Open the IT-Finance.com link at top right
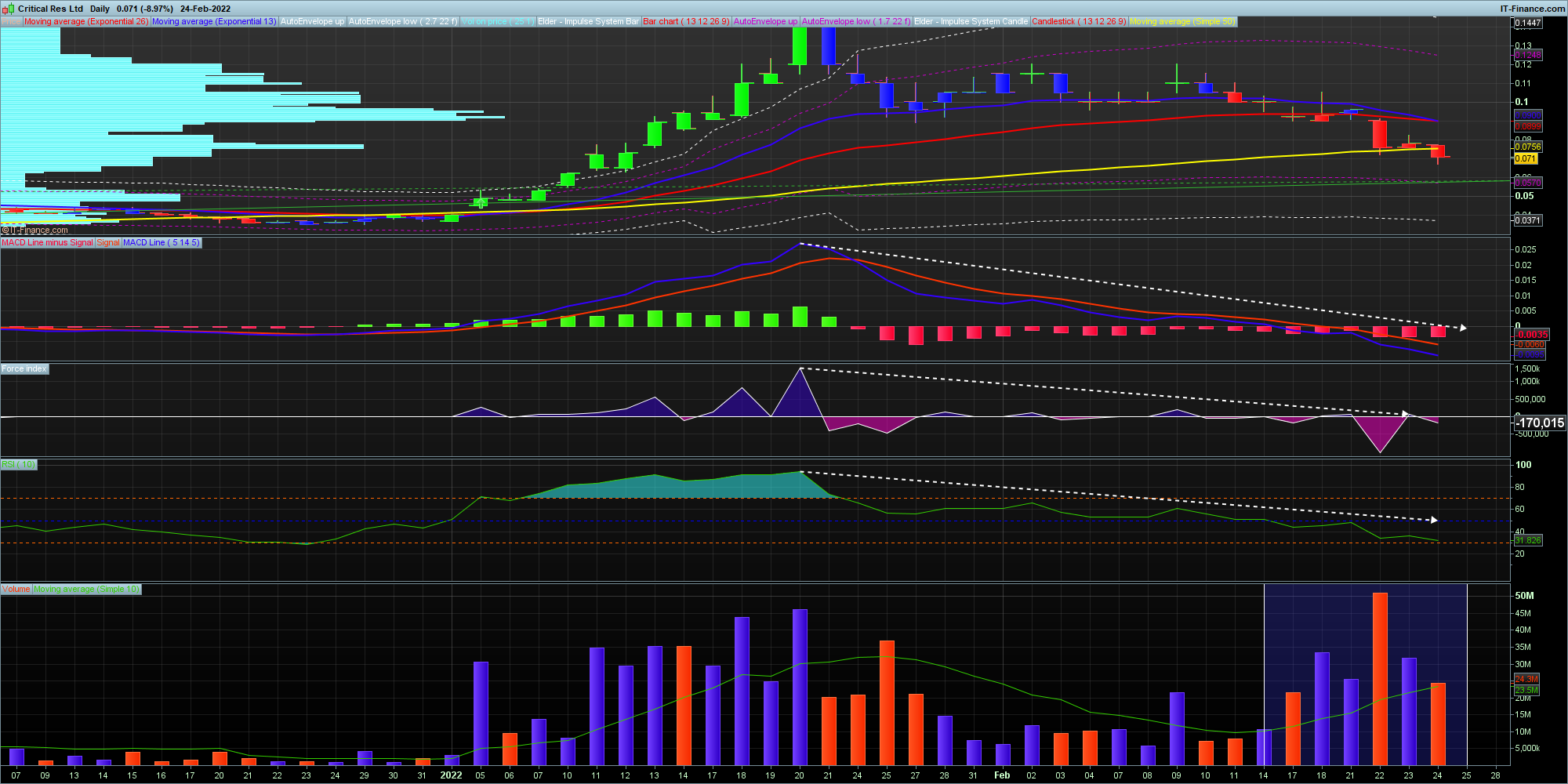The image size is (1568, 784). (x=1532, y=9)
